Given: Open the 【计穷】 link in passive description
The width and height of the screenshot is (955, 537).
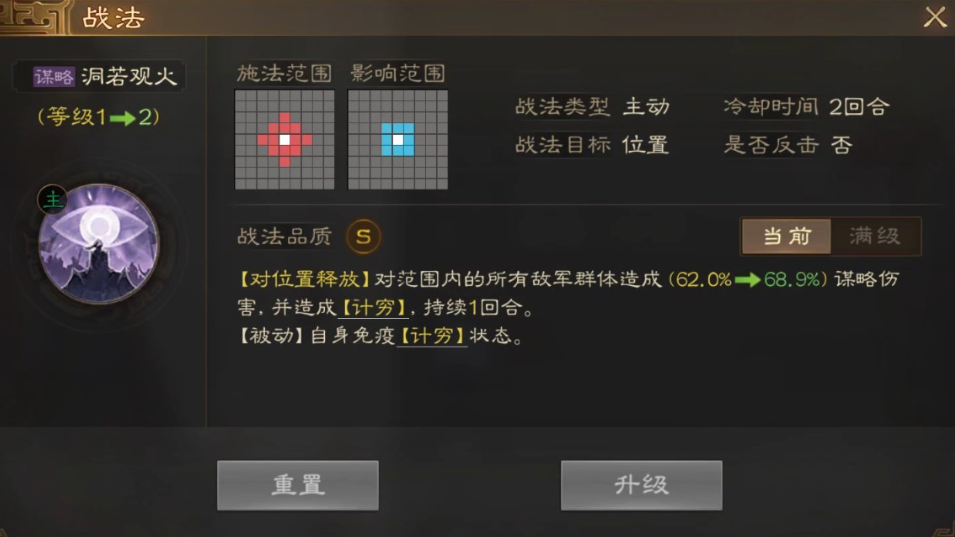Looking at the screenshot, I should coord(432,335).
